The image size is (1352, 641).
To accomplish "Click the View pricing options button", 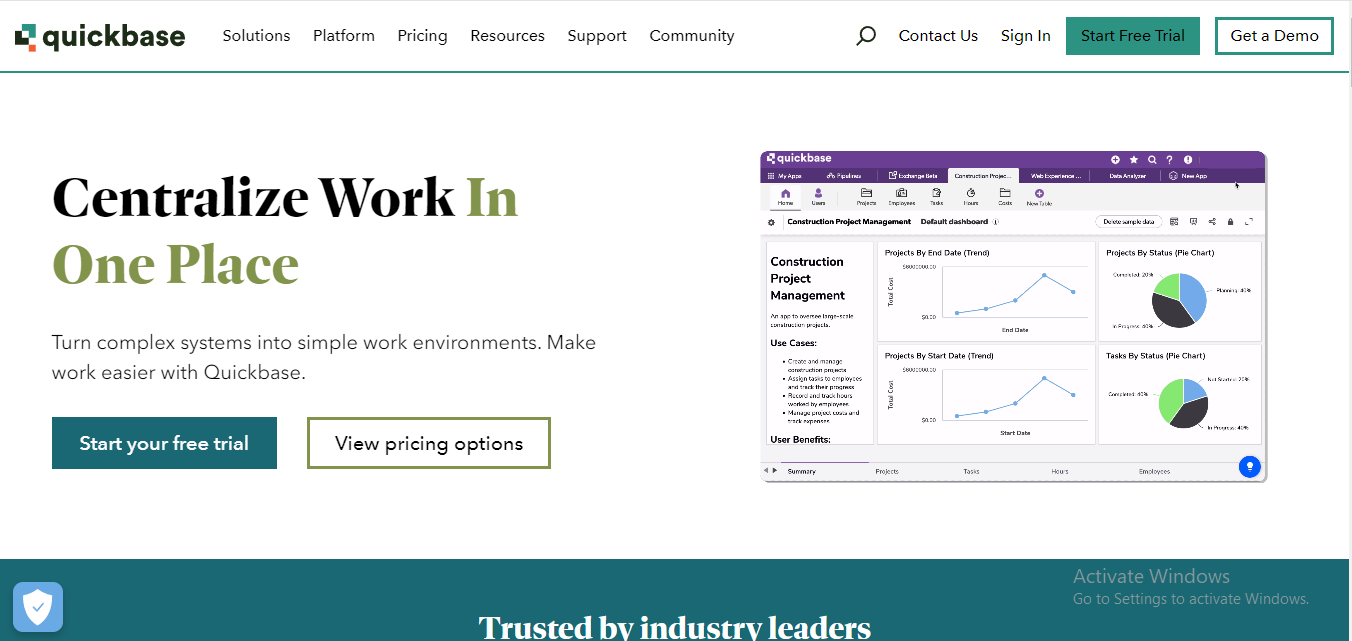I will click(x=429, y=443).
